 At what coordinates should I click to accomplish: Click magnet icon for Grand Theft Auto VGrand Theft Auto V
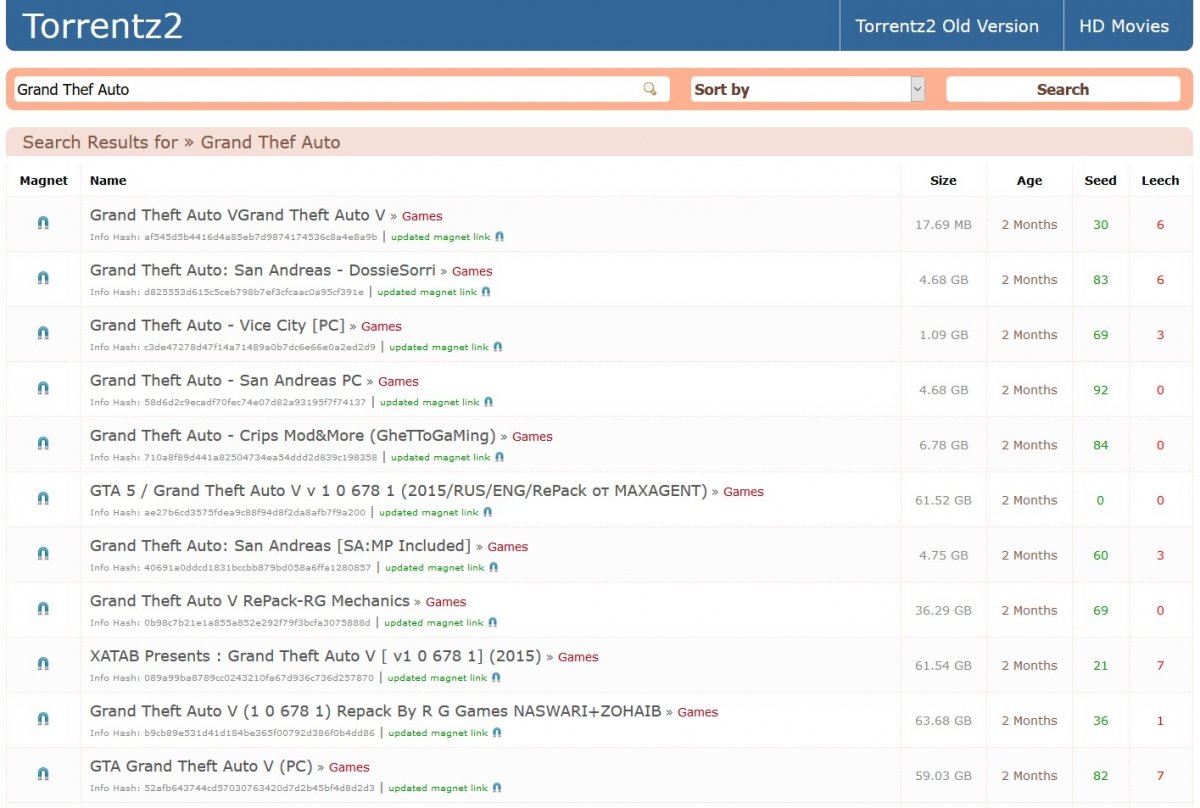tap(43, 224)
